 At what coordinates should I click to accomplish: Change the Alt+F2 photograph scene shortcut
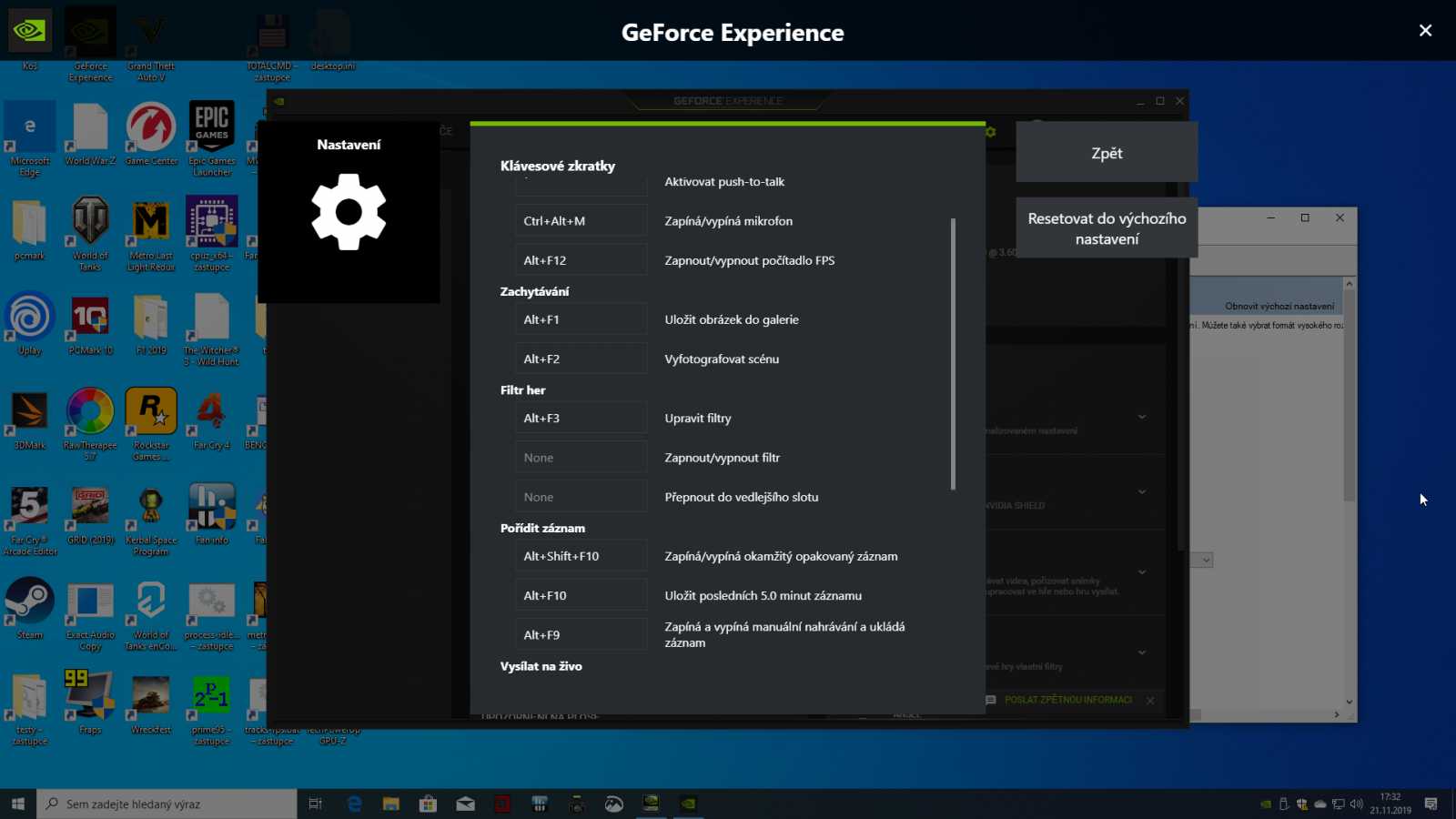click(581, 359)
